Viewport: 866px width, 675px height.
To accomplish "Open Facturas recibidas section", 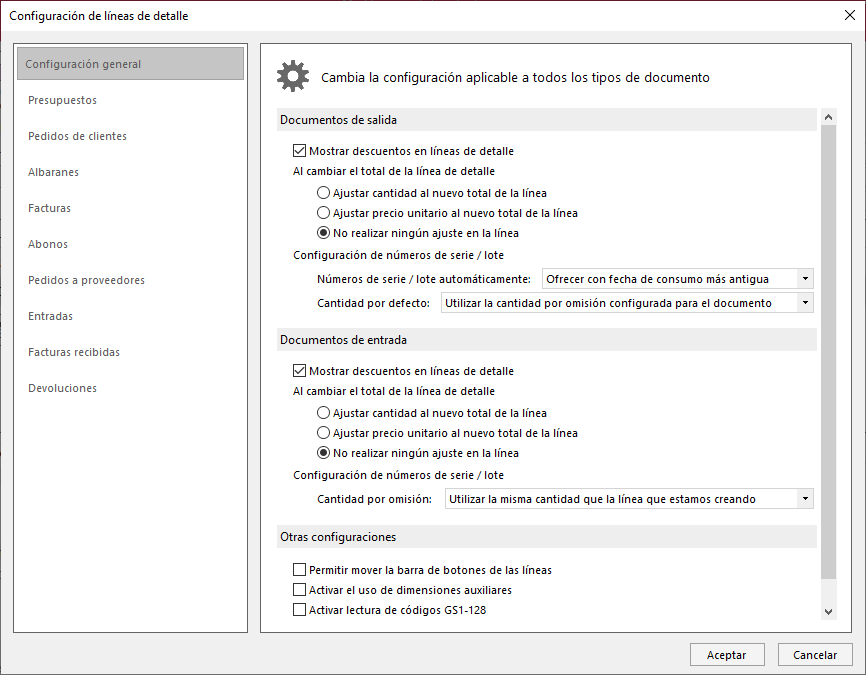I will click(x=74, y=352).
